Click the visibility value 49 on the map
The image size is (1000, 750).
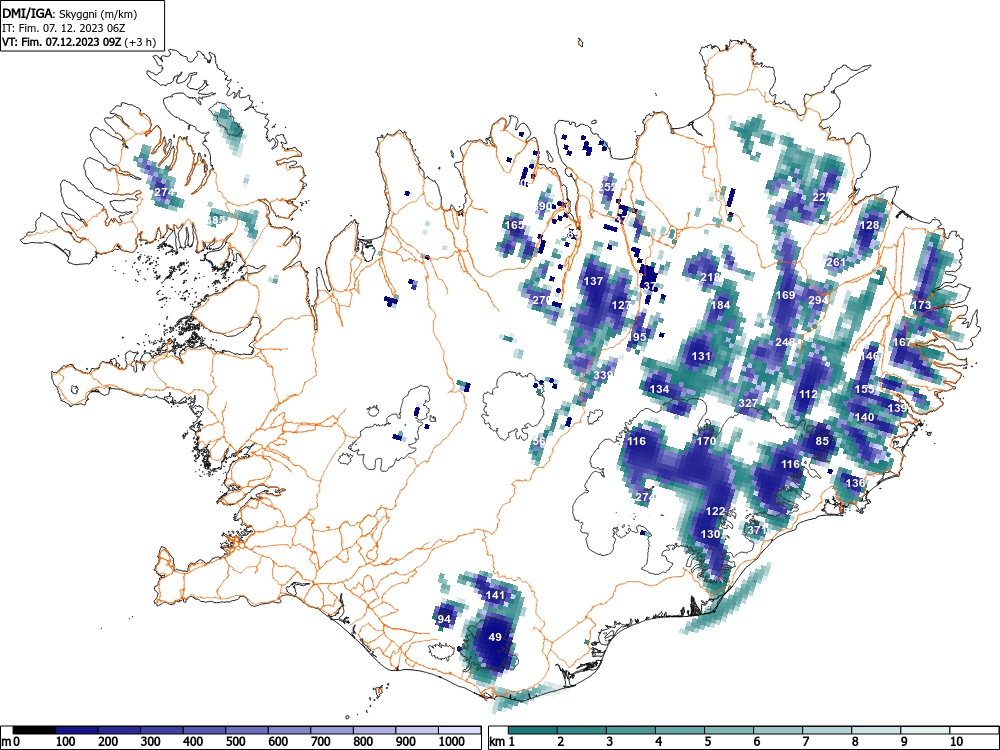(495, 636)
